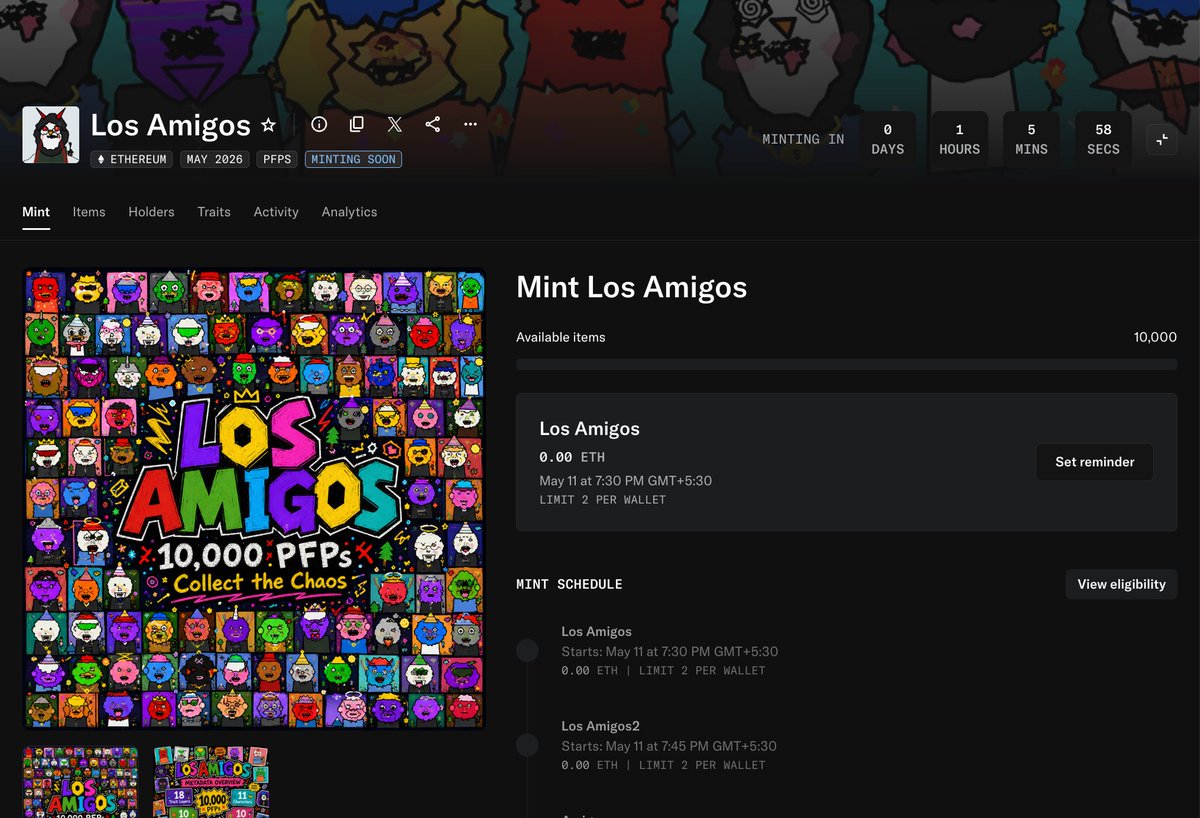Open the X (Twitter) link icon
Viewport: 1200px width, 818px height.
395,124
